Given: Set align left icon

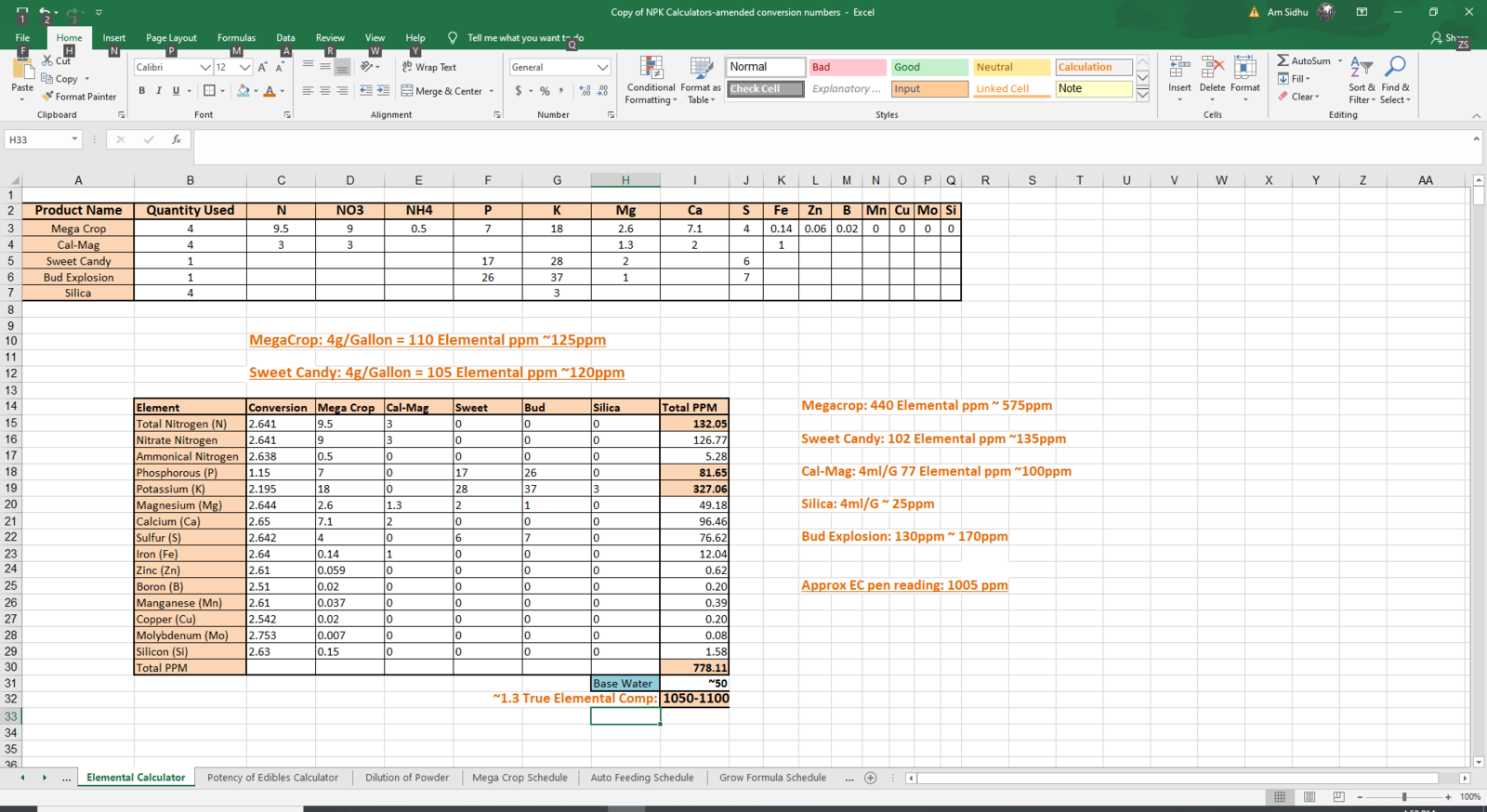Looking at the screenshot, I should click(308, 91).
